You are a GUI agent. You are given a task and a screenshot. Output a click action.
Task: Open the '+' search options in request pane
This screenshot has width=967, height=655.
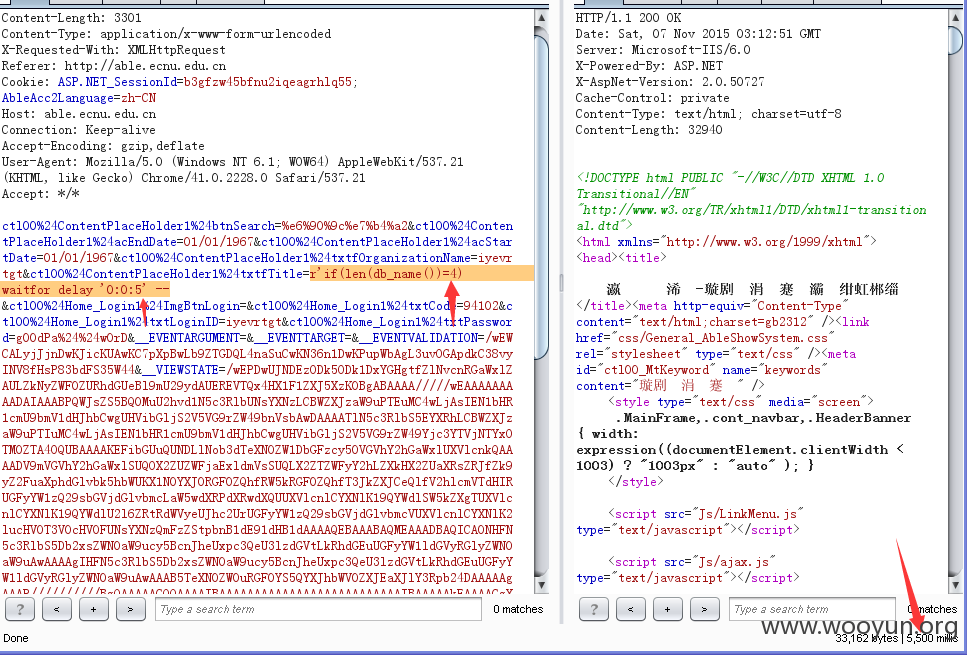[x=94, y=609]
